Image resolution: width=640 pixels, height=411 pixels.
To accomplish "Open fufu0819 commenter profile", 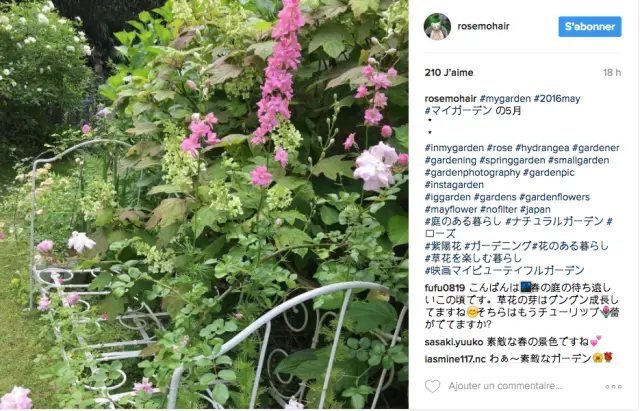I will [444, 288].
